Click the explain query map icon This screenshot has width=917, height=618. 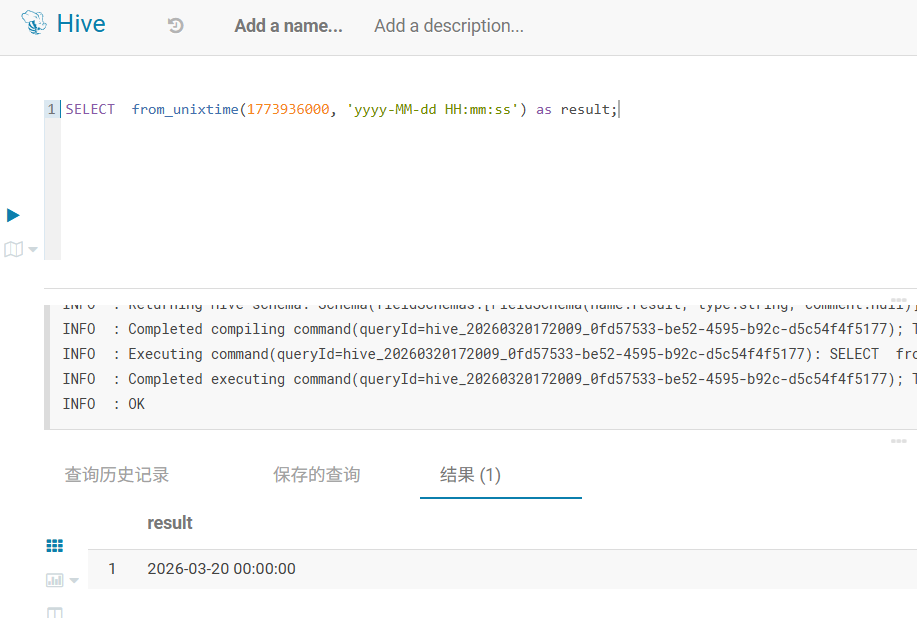click(13, 249)
